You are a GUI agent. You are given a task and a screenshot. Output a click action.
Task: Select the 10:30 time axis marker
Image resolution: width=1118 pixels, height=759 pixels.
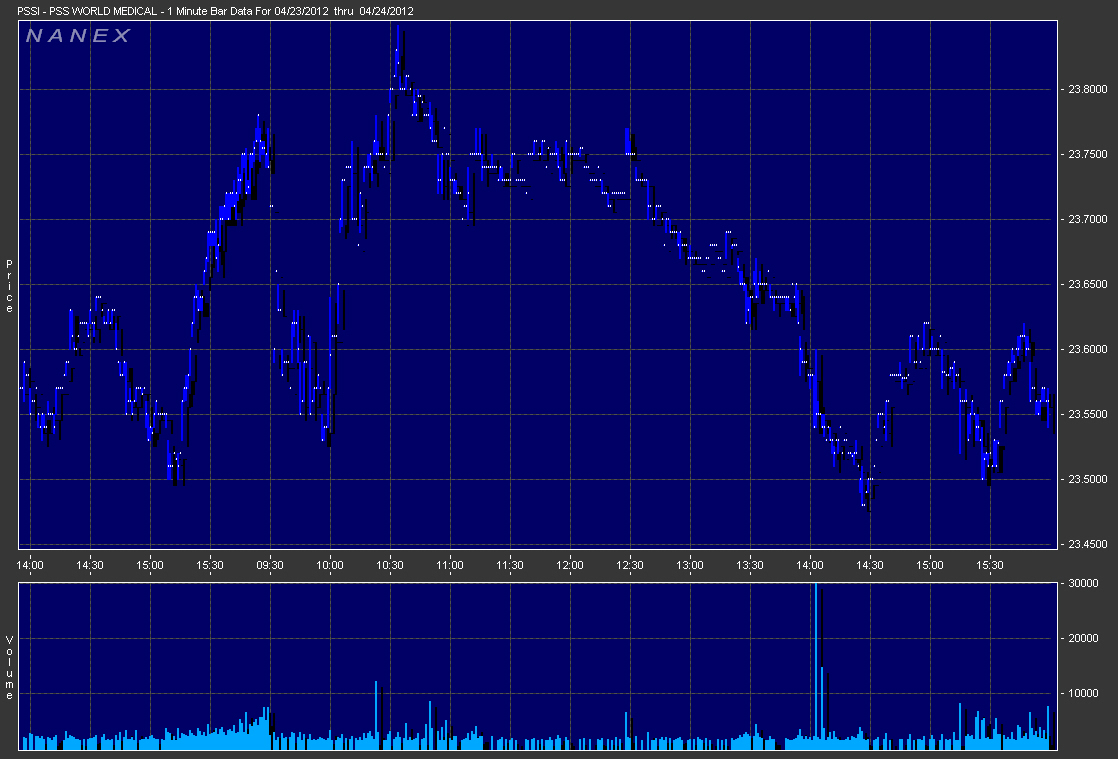[390, 566]
